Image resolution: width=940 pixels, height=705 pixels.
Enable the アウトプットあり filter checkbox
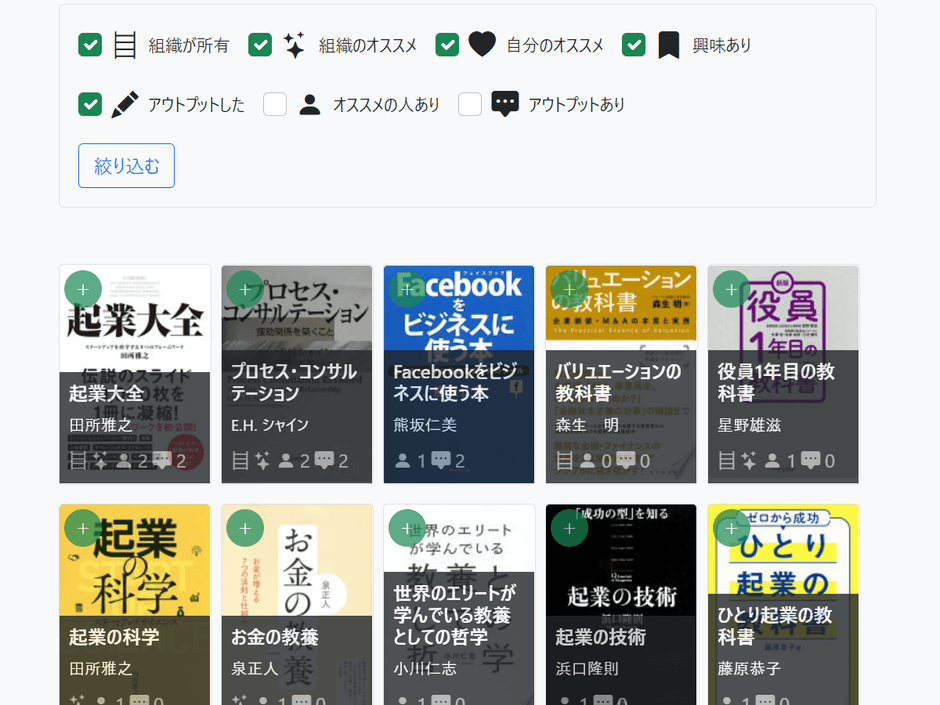click(470, 103)
